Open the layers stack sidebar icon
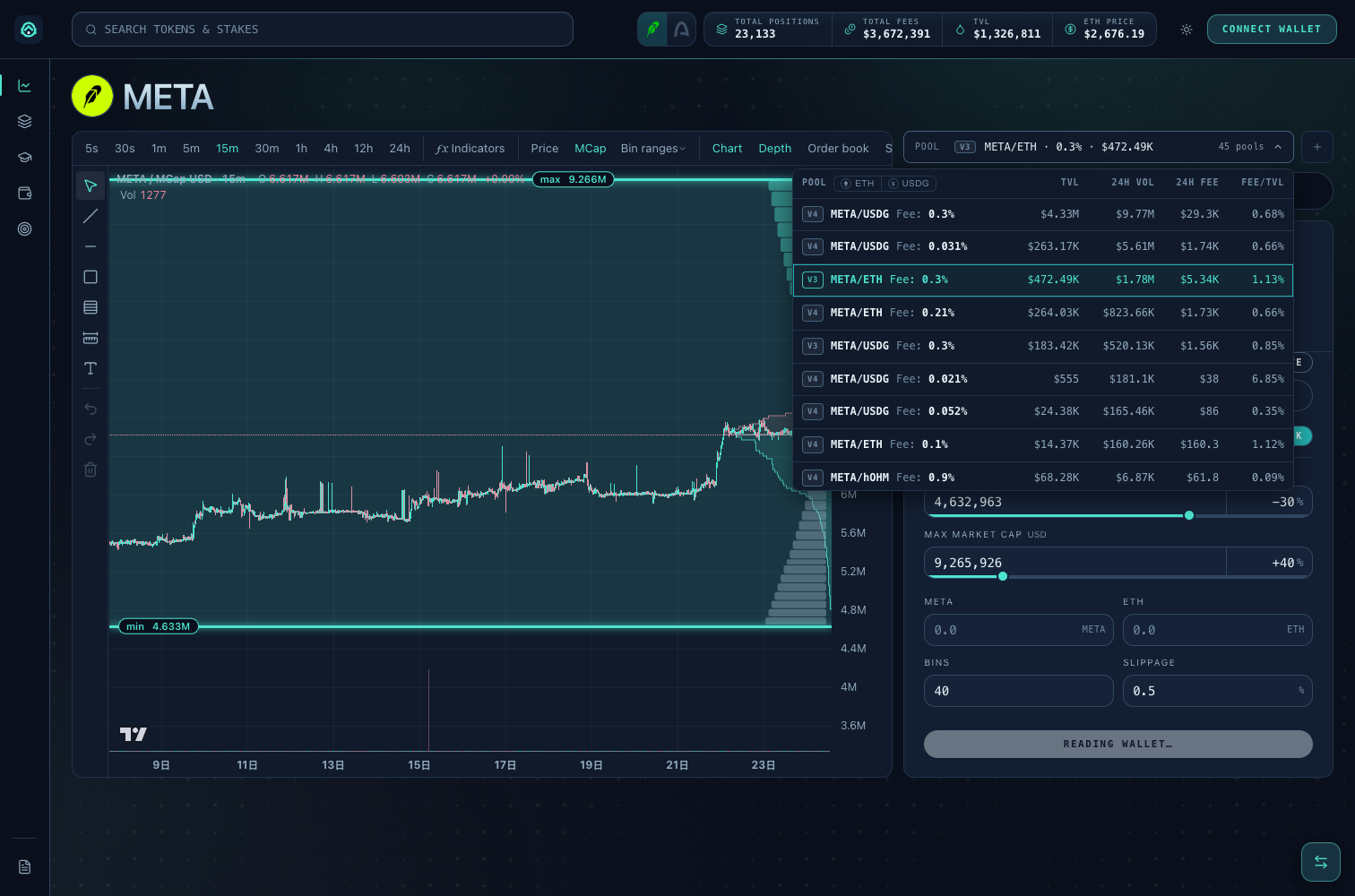This screenshot has height=896, width=1355. tap(25, 122)
